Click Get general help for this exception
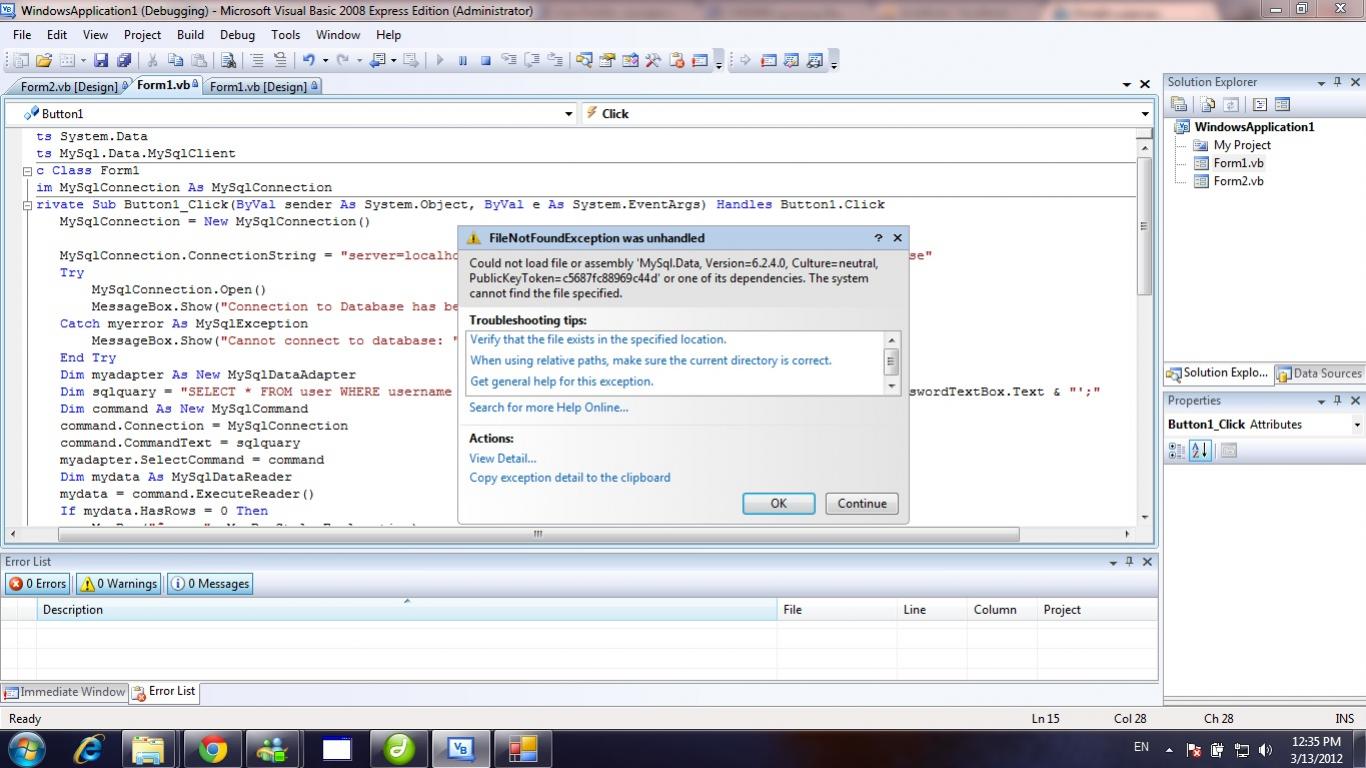This screenshot has height=768, width=1366. click(x=562, y=381)
